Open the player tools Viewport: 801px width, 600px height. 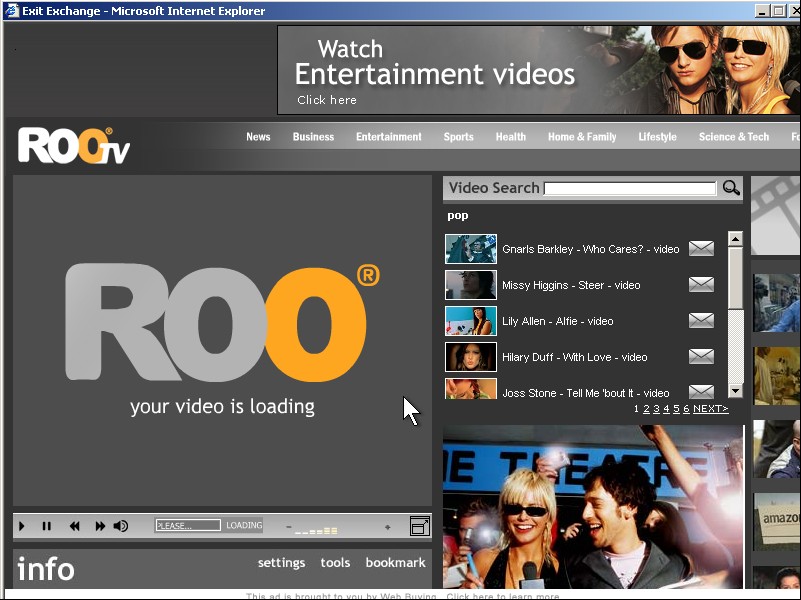[x=335, y=563]
